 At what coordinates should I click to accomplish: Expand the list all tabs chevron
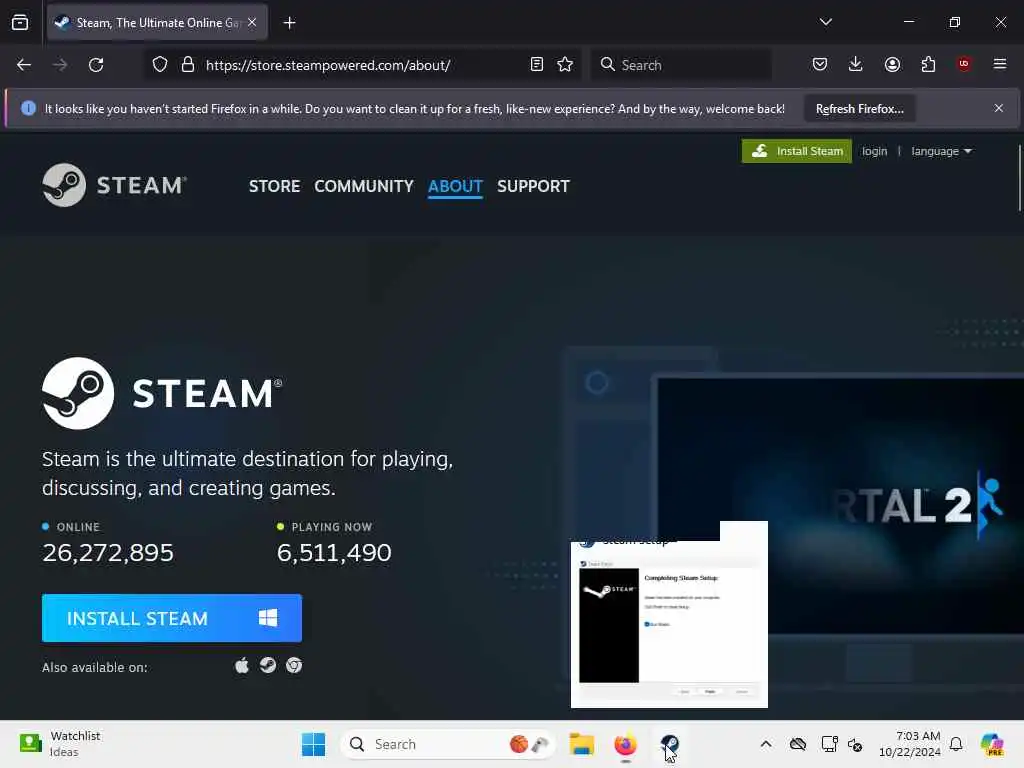click(x=825, y=22)
